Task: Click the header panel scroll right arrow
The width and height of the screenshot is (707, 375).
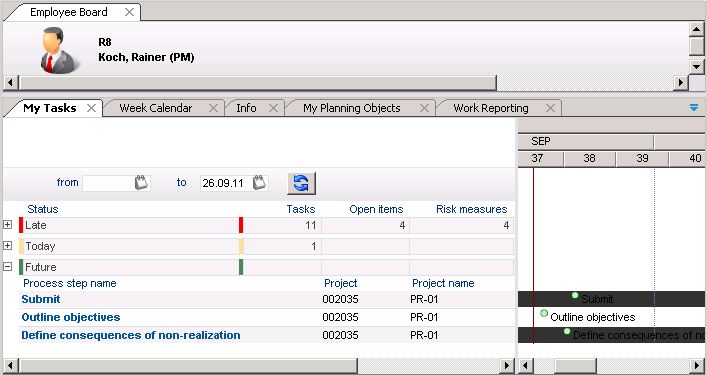Action: coord(681,82)
